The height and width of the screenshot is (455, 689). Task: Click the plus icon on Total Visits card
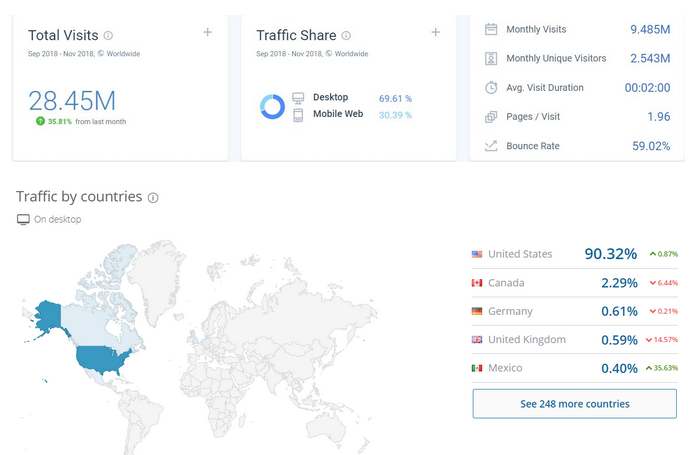point(207,32)
